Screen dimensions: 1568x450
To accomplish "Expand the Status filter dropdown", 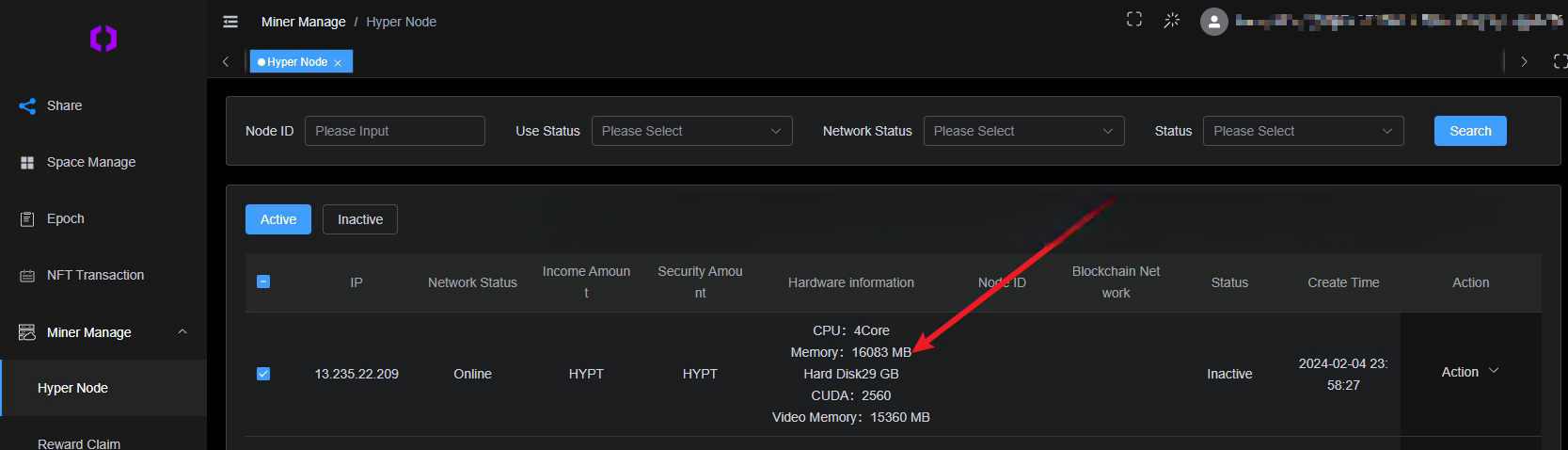I will coord(1303,131).
